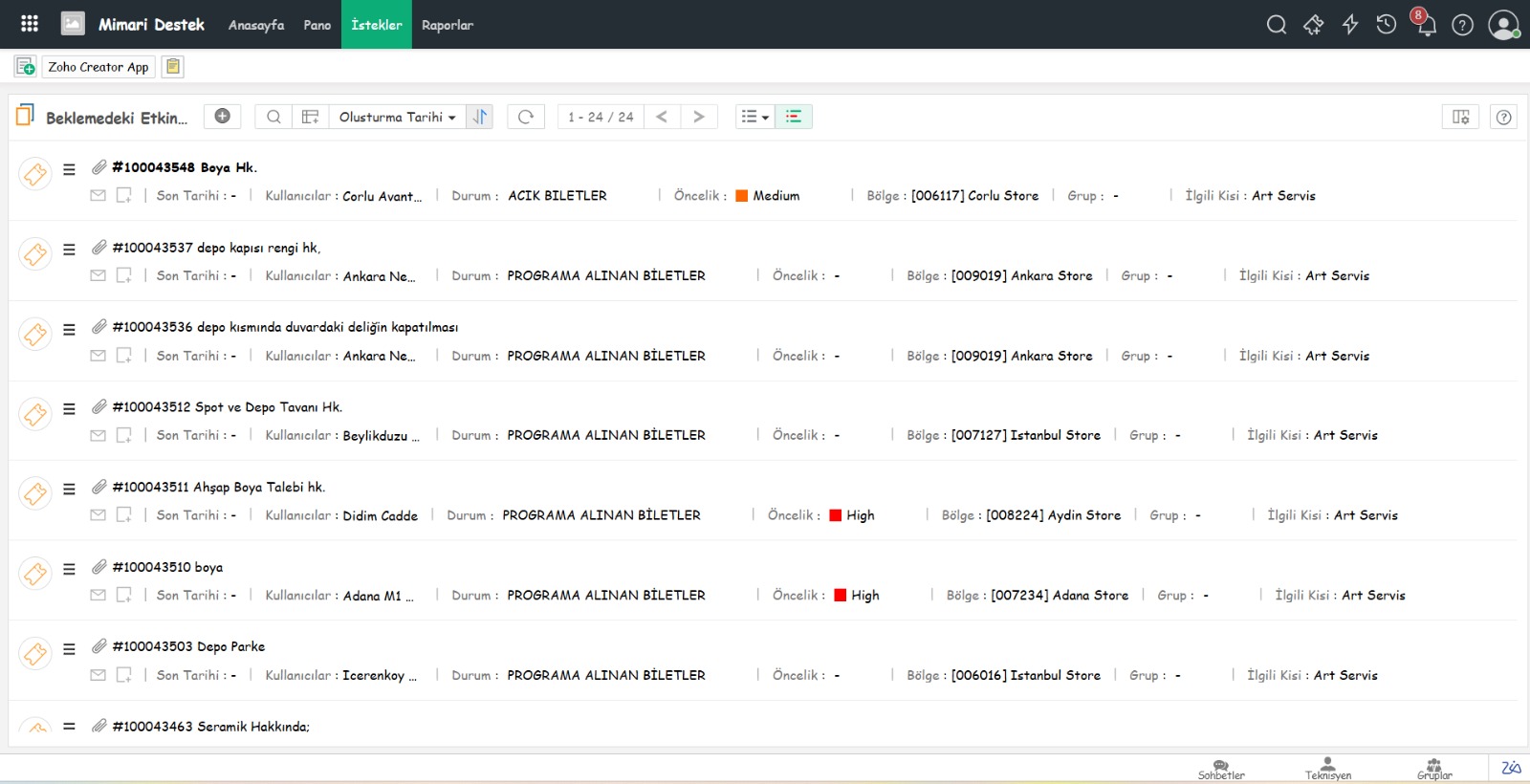Open the recent history clock icon
1530x784 pixels.
coord(1386,25)
